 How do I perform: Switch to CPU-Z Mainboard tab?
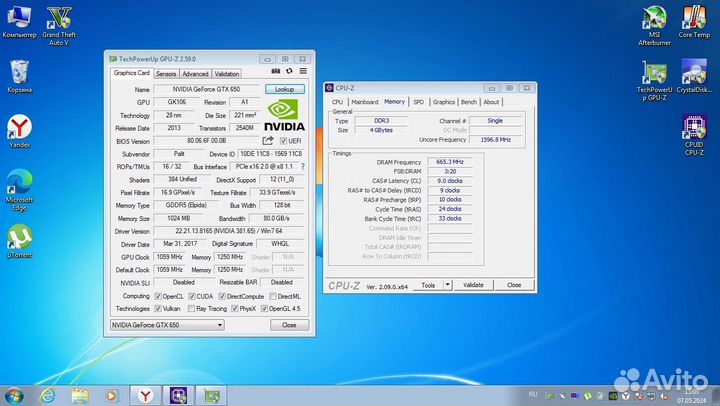click(x=365, y=102)
